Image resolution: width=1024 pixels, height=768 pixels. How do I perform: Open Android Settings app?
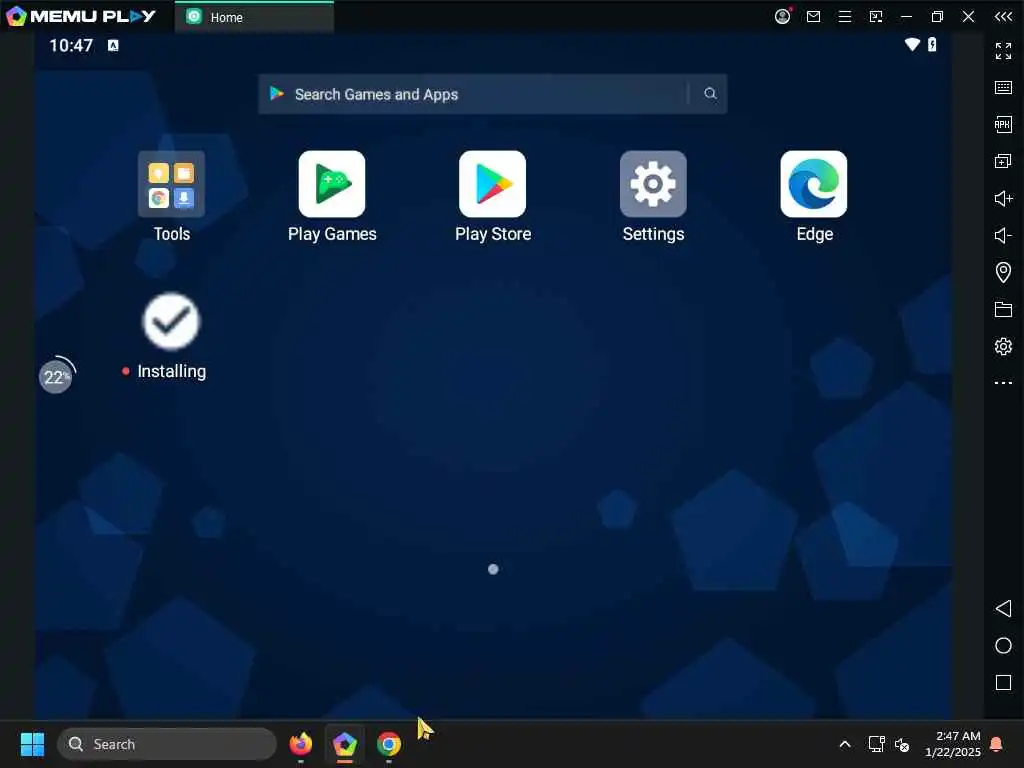pyautogui.click(x=653, y=184)
